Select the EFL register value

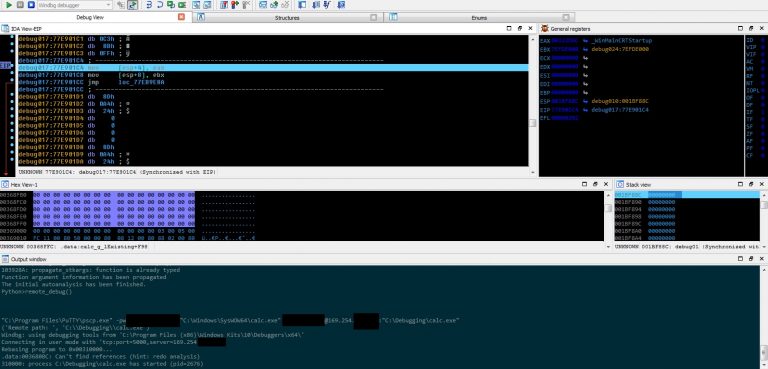[565, 118]
